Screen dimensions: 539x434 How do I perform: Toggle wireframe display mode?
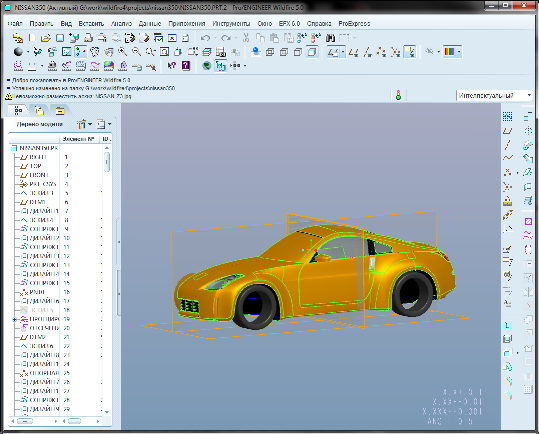(x=270, y=52)
